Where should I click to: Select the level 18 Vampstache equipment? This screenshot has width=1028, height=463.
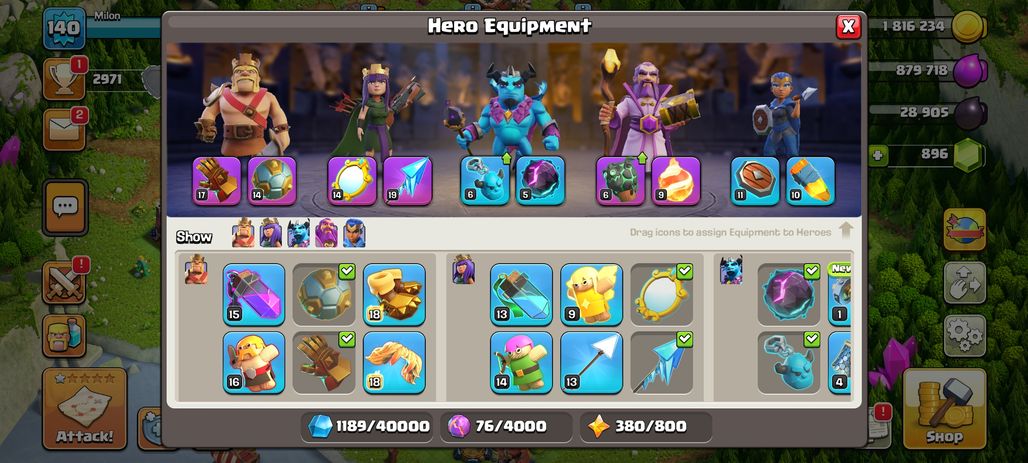click(x=394, y=363)
